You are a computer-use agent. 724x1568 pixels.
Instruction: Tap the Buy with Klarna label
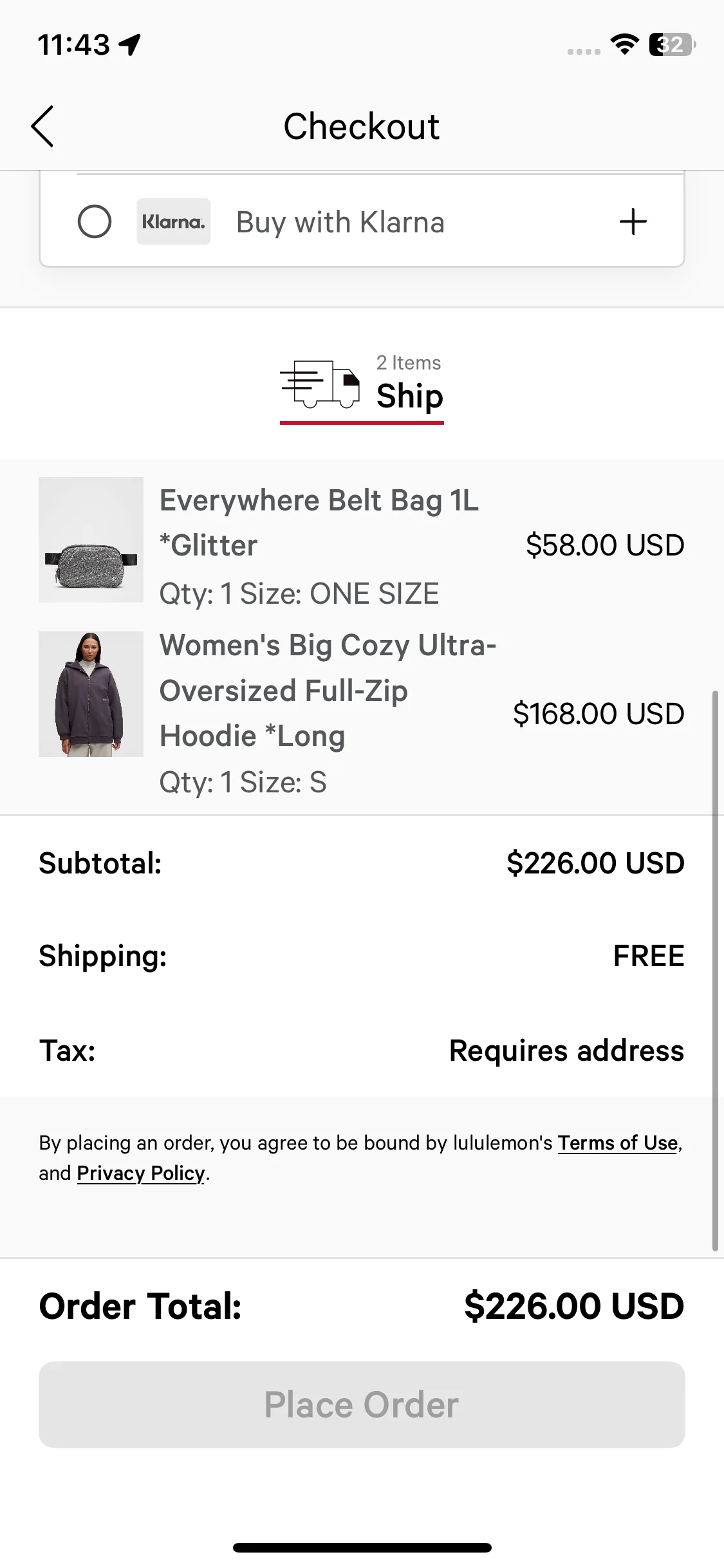click(340, 222)
